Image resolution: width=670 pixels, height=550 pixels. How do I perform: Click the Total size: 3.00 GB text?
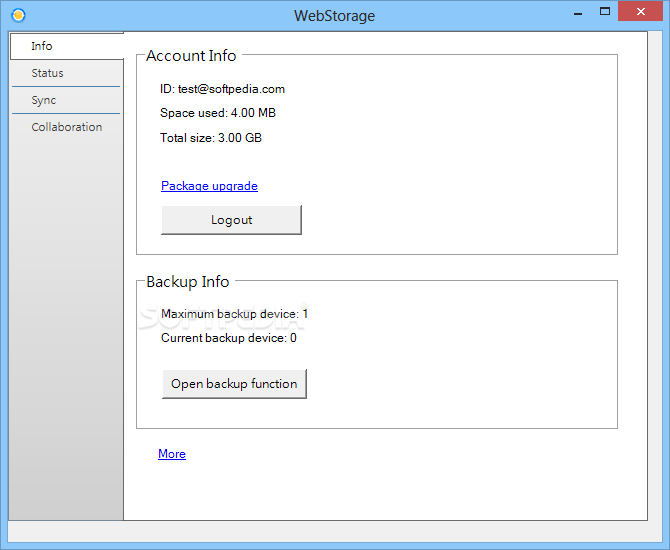tap(211, 138)
